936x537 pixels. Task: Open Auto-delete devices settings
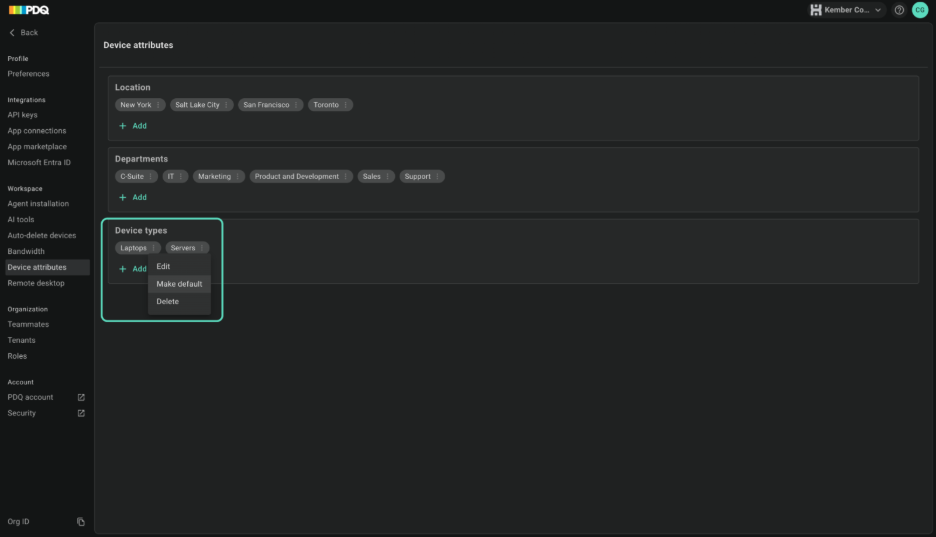click(41, 236)
